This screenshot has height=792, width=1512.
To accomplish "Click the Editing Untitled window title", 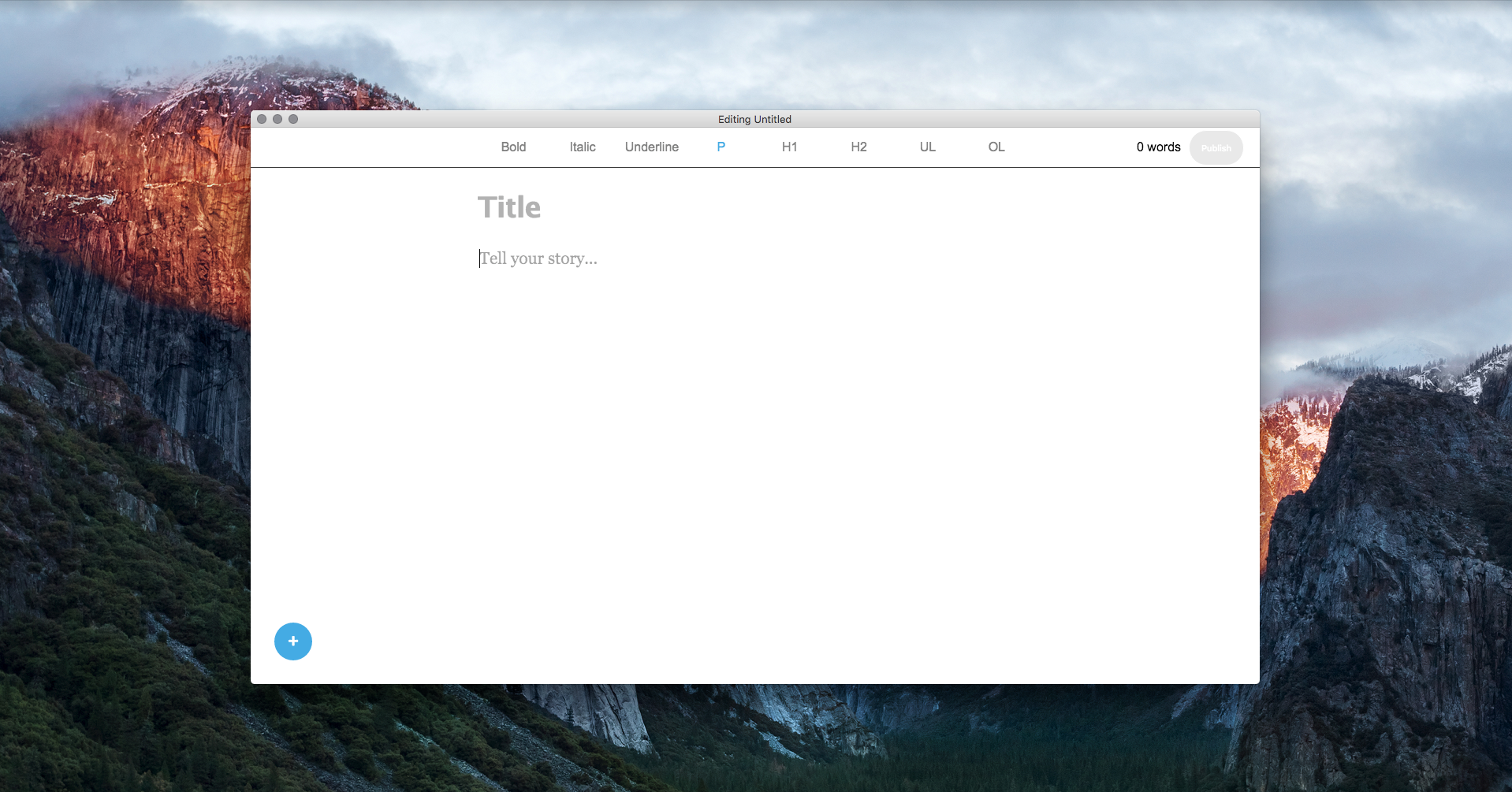I will 754,120.
